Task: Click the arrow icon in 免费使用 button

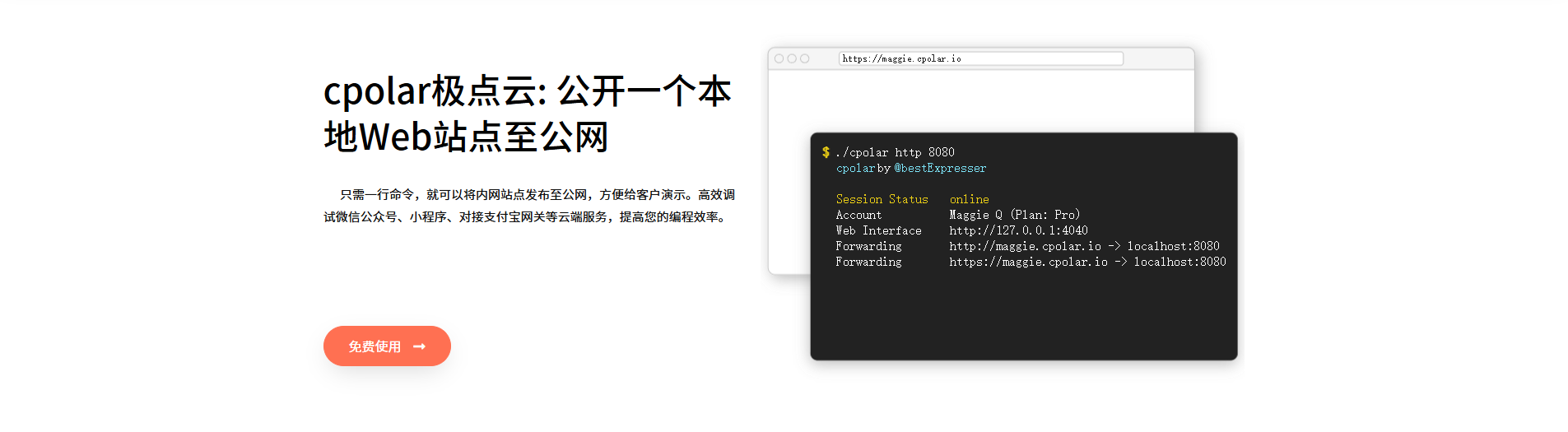Action: [419, 346]
